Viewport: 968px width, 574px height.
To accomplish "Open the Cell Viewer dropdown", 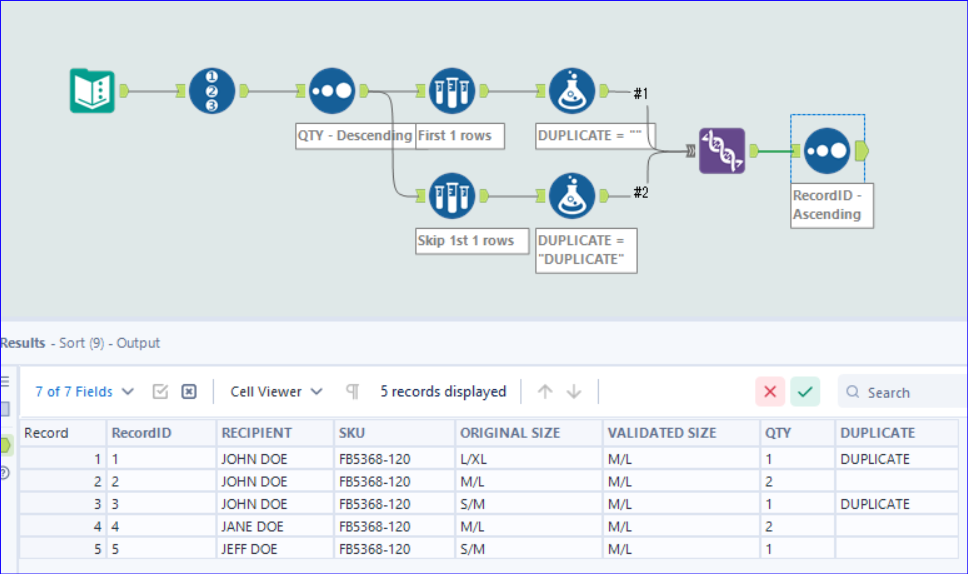I will [276, 391].
